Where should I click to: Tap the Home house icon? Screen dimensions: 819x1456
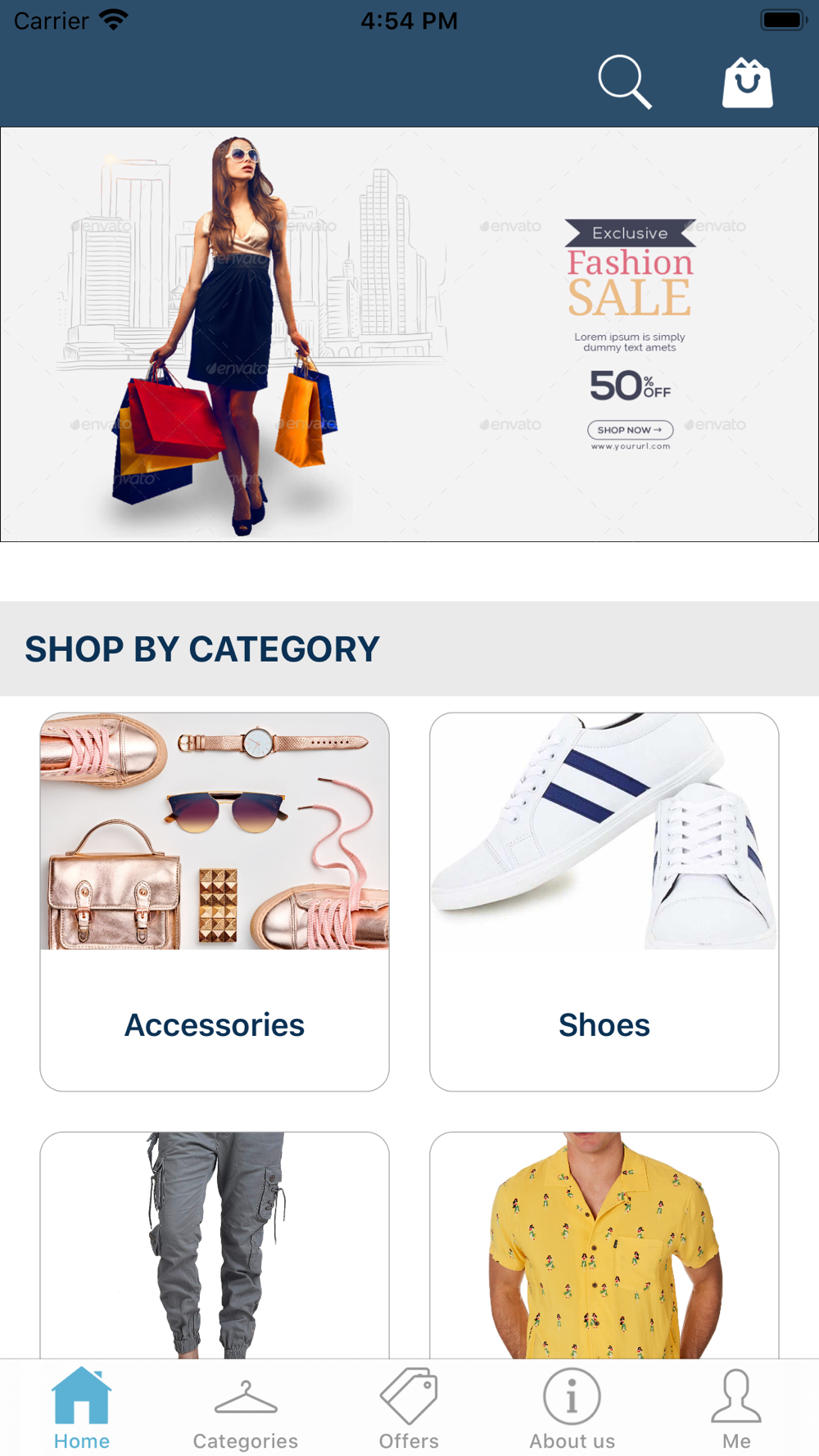[x=81, y=1395]
